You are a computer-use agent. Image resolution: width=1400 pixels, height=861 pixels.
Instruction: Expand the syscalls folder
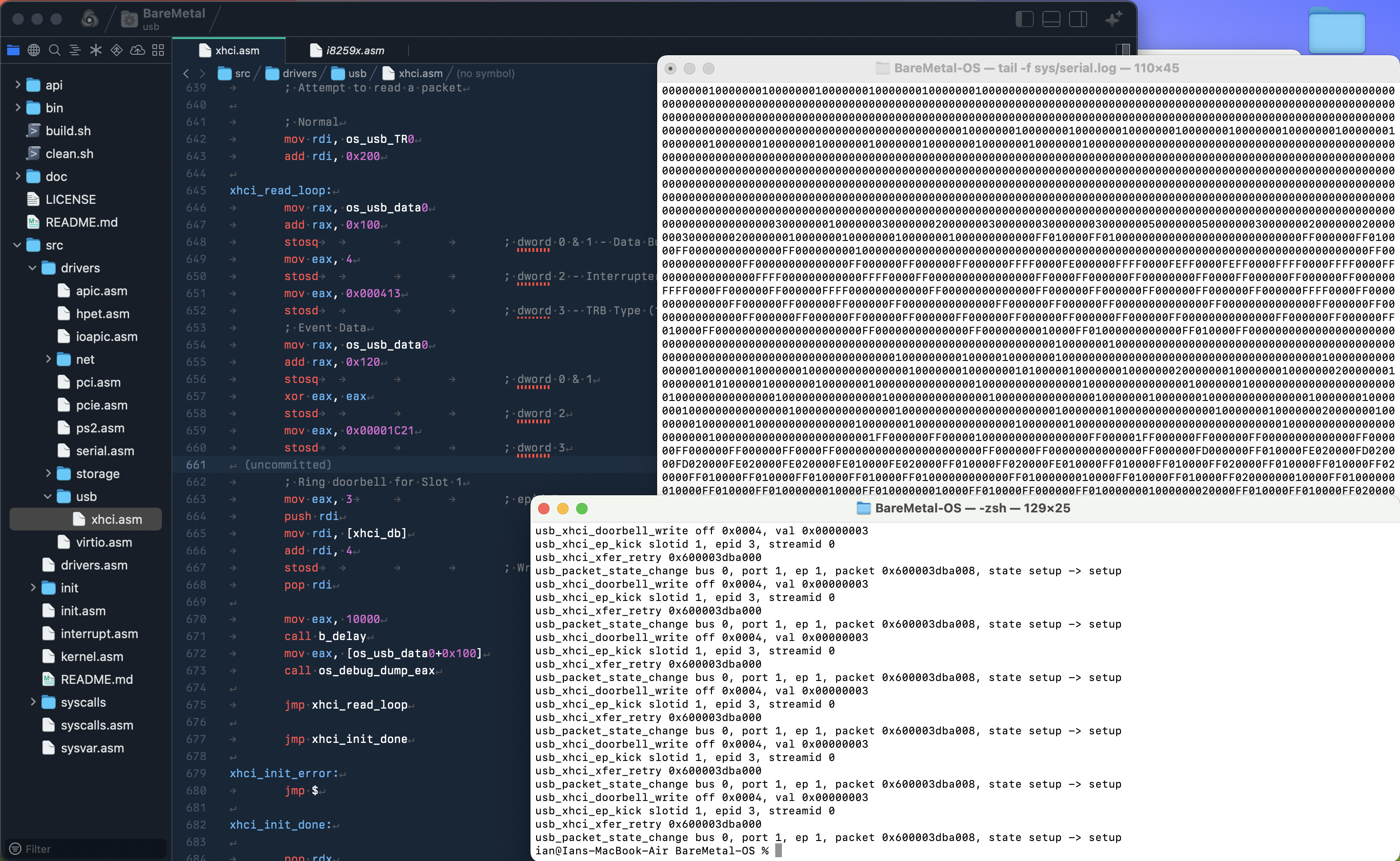point(32,702)
